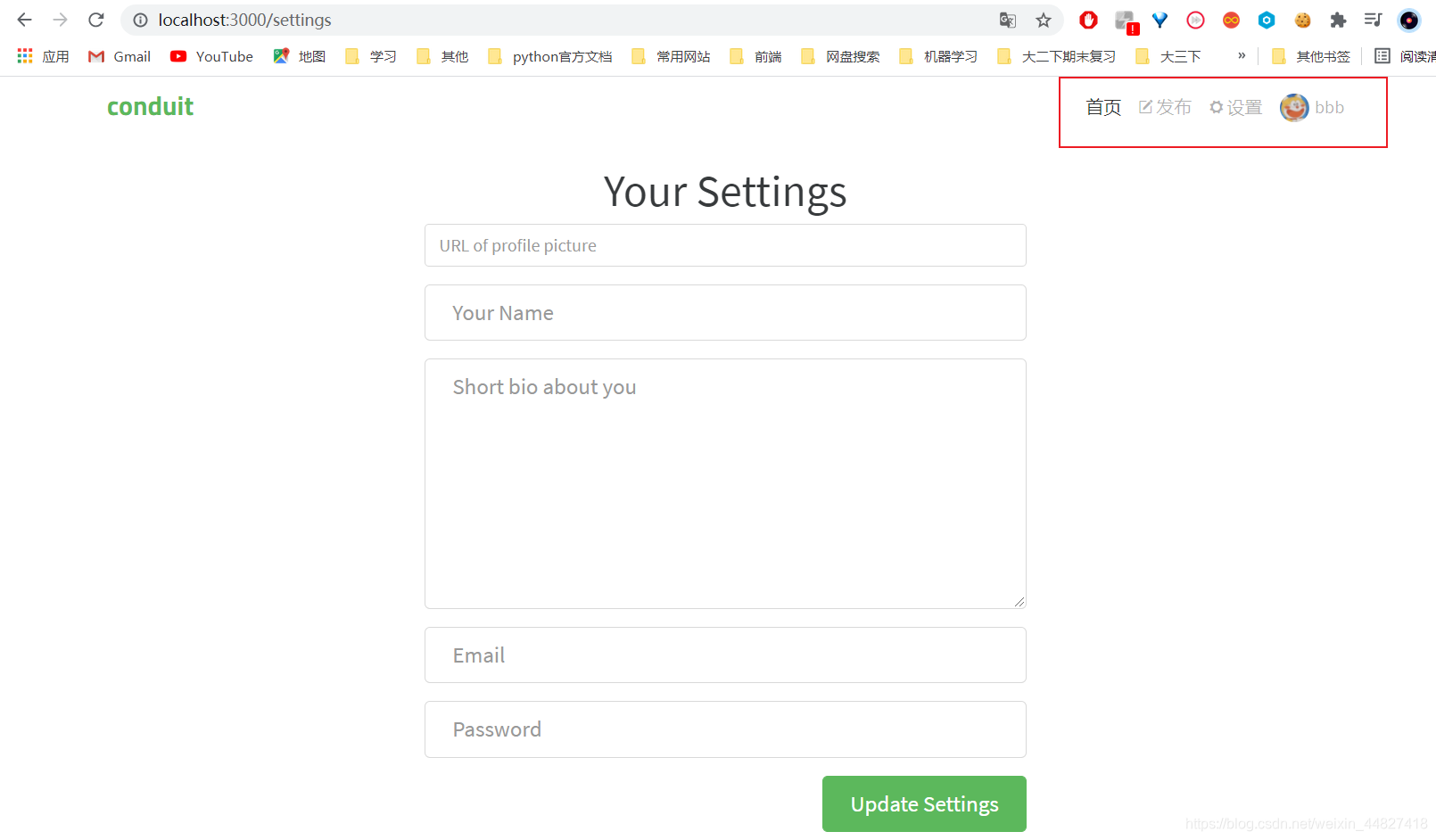Expand the python官方文档 bookmark folder
The height and width of the screenshot is (840, 1436).
pyautogui.click(x=549, y=56)
